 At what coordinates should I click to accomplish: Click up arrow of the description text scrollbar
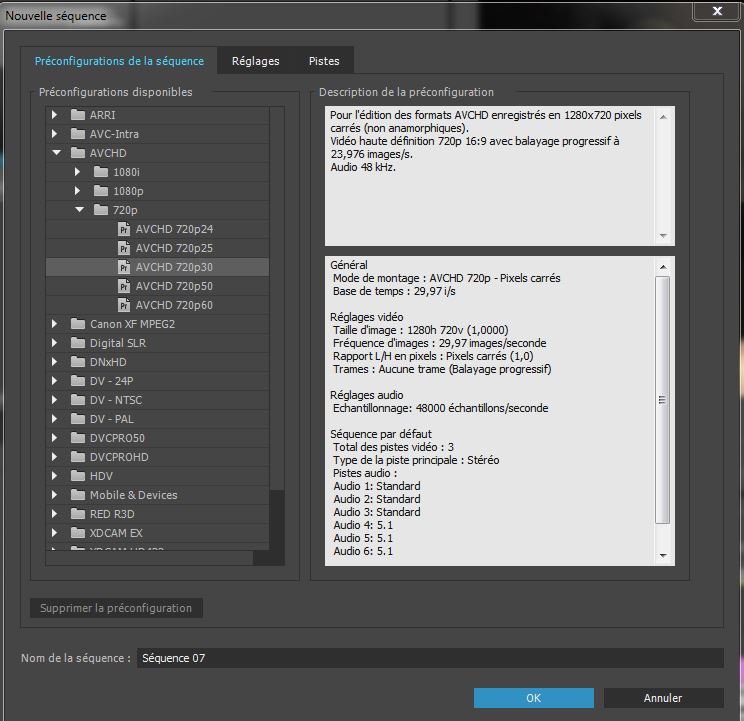[x=663, y=117]
